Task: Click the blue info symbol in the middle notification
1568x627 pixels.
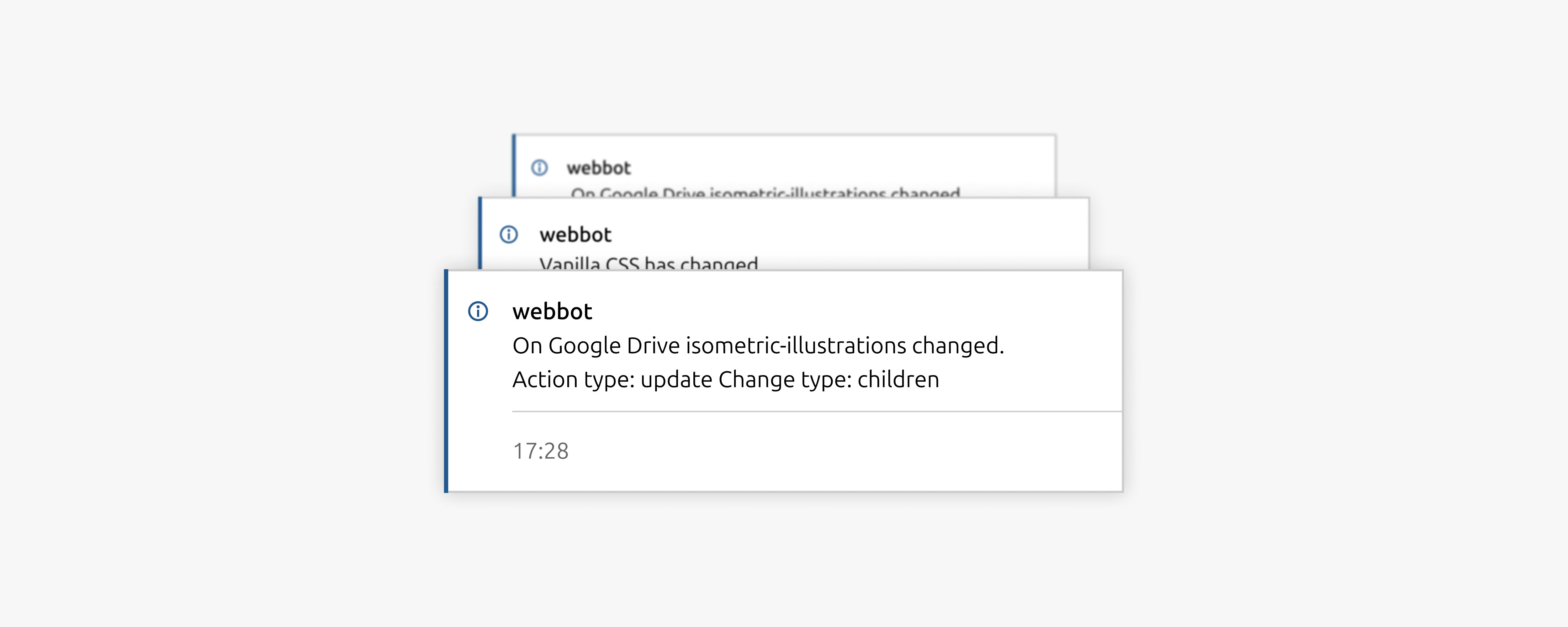Action: 509,233
